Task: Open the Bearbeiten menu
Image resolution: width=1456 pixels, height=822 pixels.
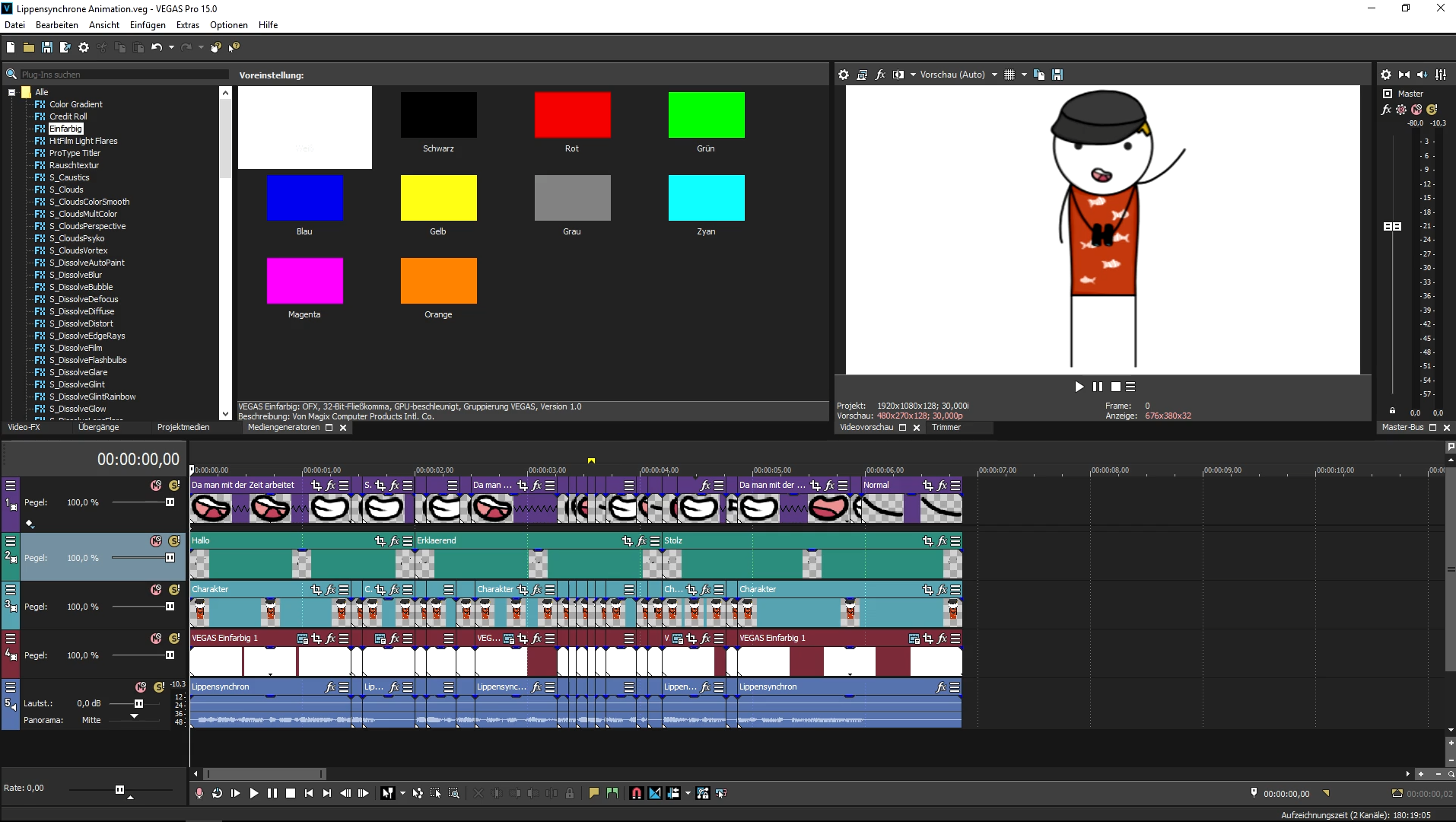Action: click(x=57, y=25)
